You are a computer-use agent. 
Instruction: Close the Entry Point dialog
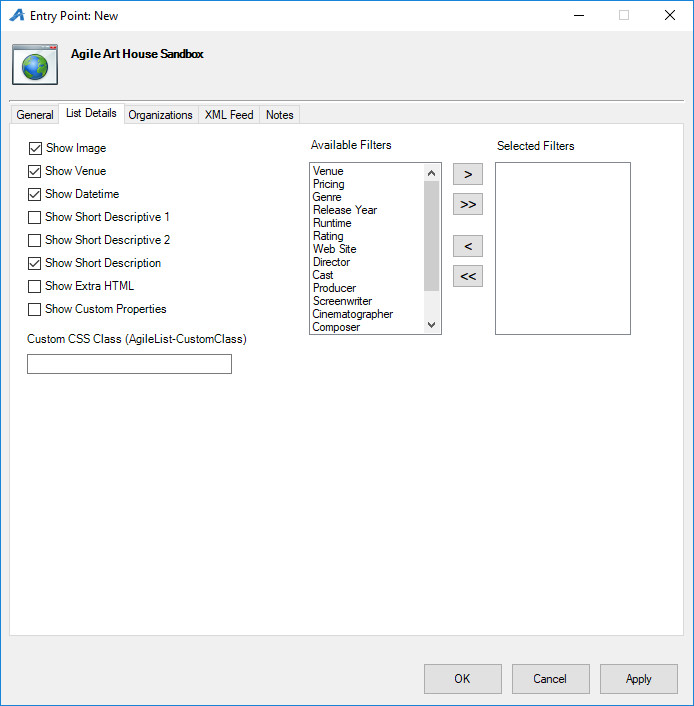click(670, 15)
